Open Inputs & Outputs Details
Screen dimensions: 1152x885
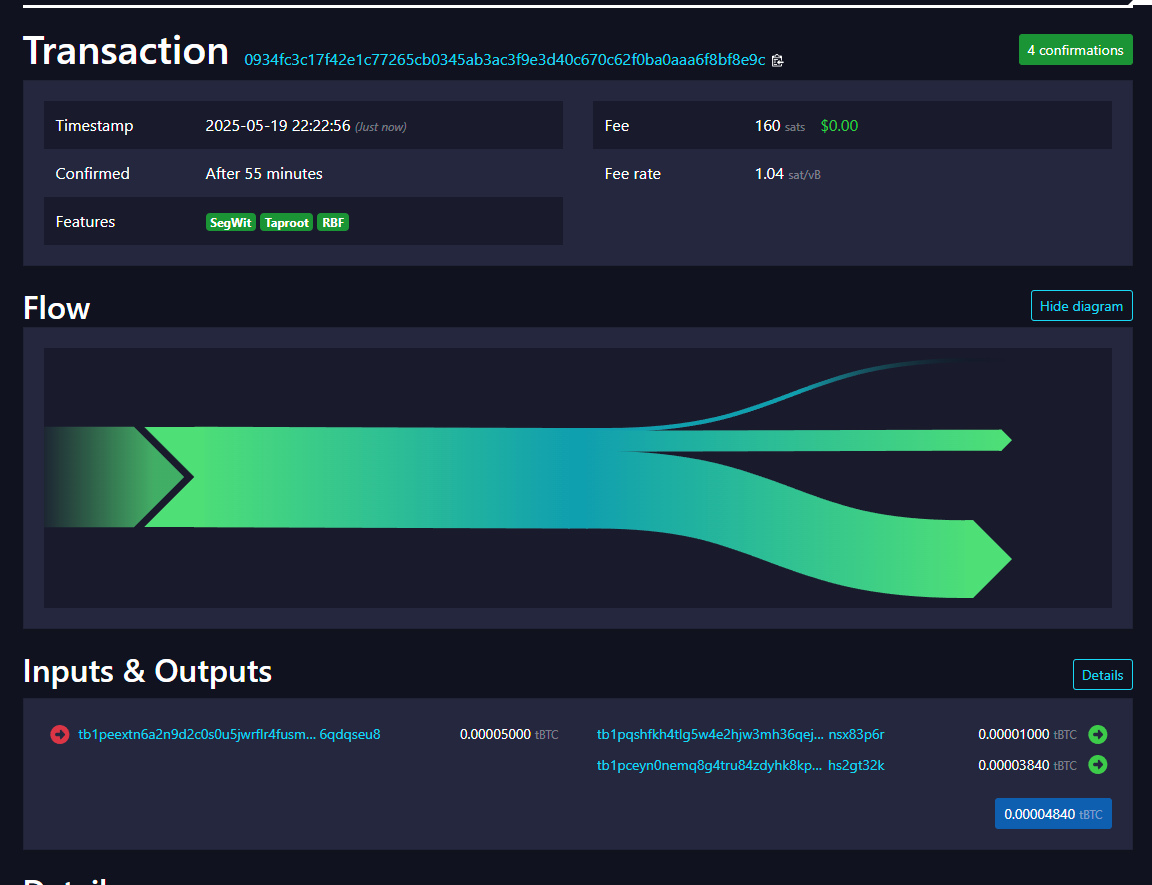point(1102,675)
